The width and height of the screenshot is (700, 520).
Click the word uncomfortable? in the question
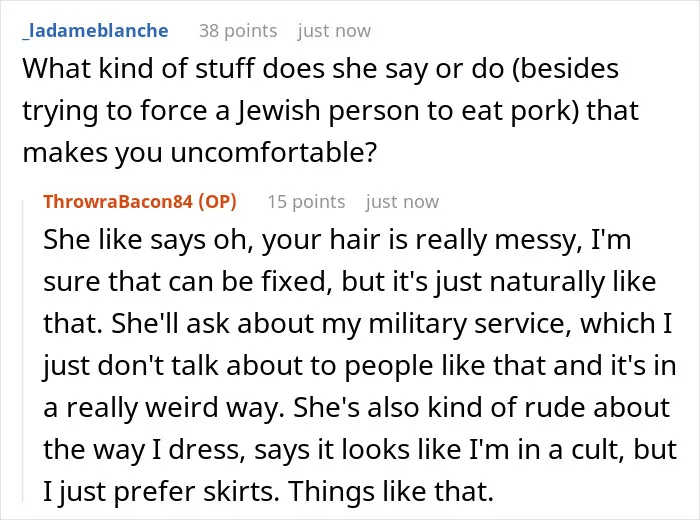coord(274,152)
